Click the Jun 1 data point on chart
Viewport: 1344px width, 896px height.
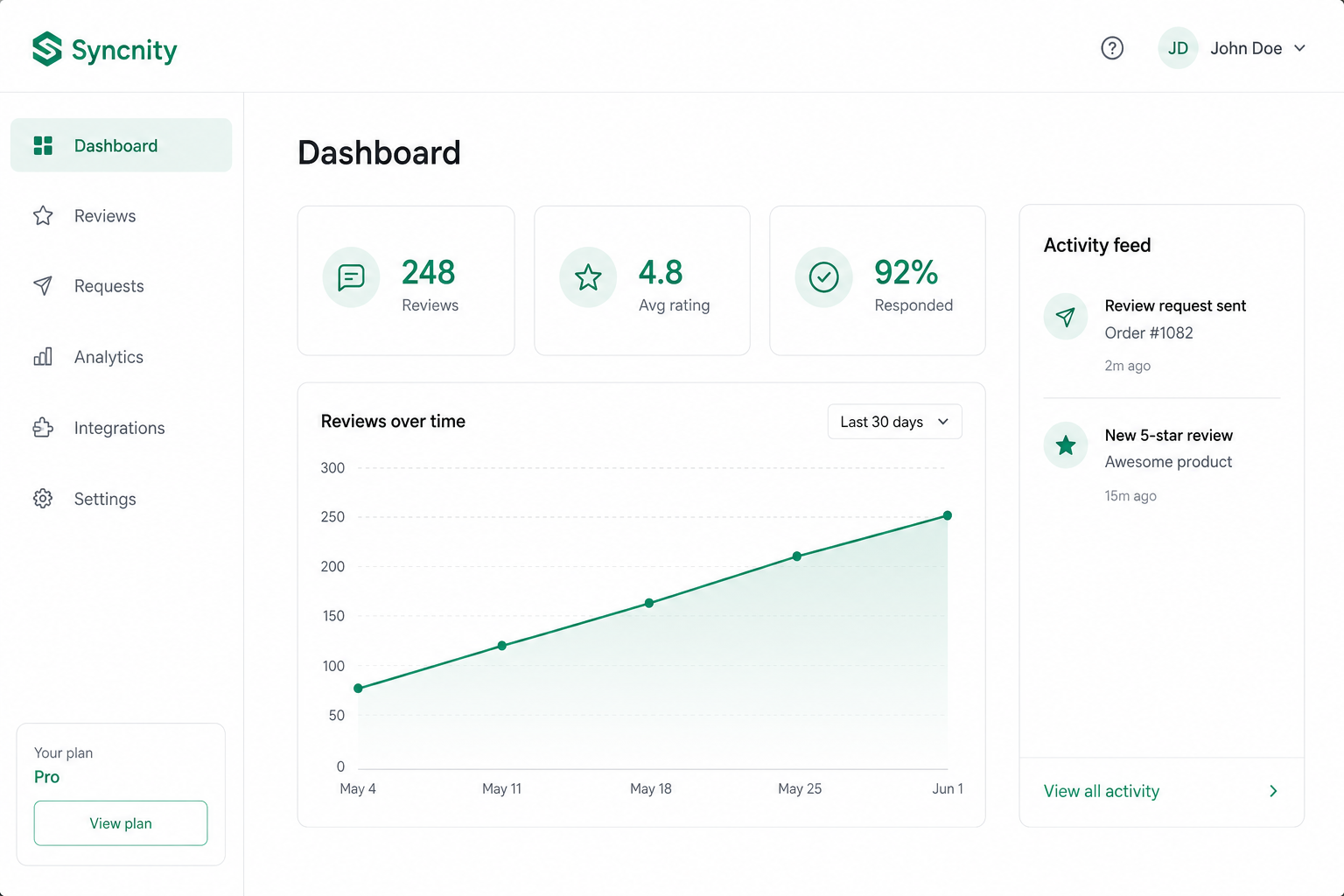pos(948,515)
